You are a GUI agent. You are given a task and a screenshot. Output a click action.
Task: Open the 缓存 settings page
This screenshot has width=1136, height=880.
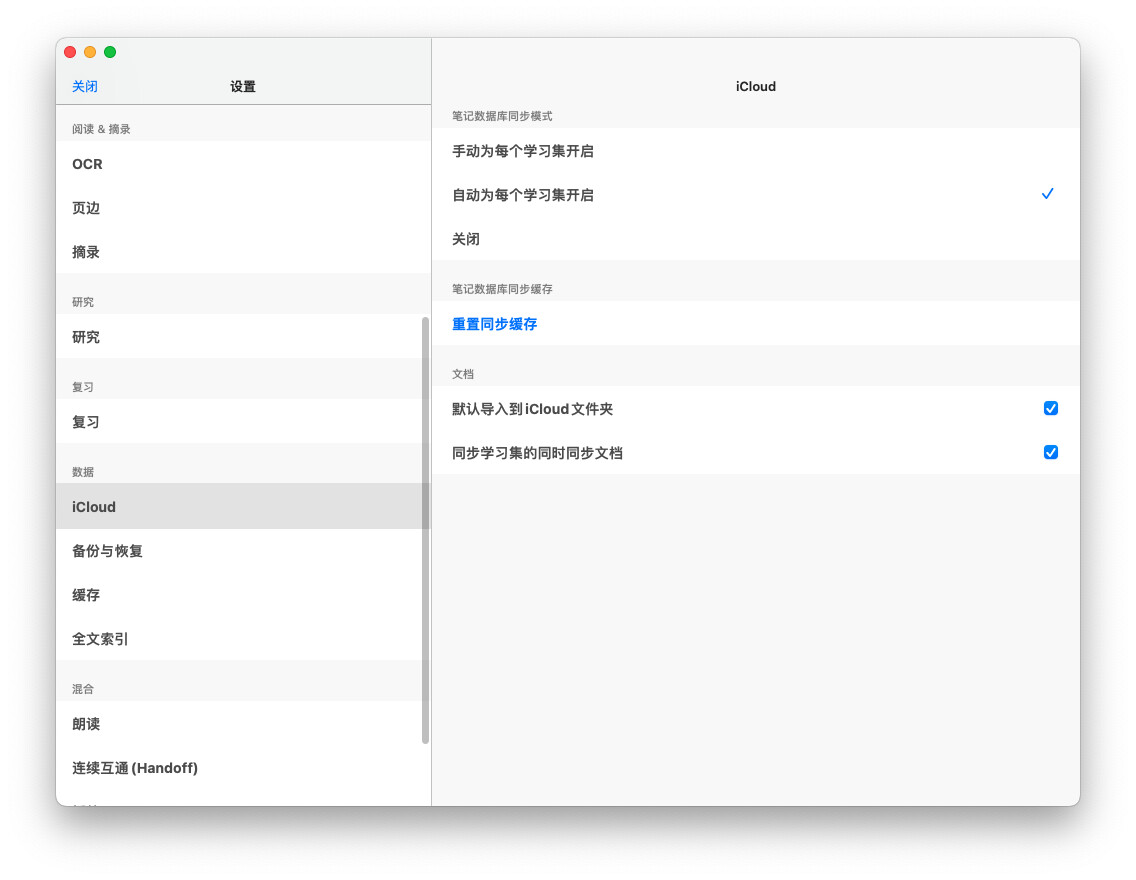tap(86, 595)
